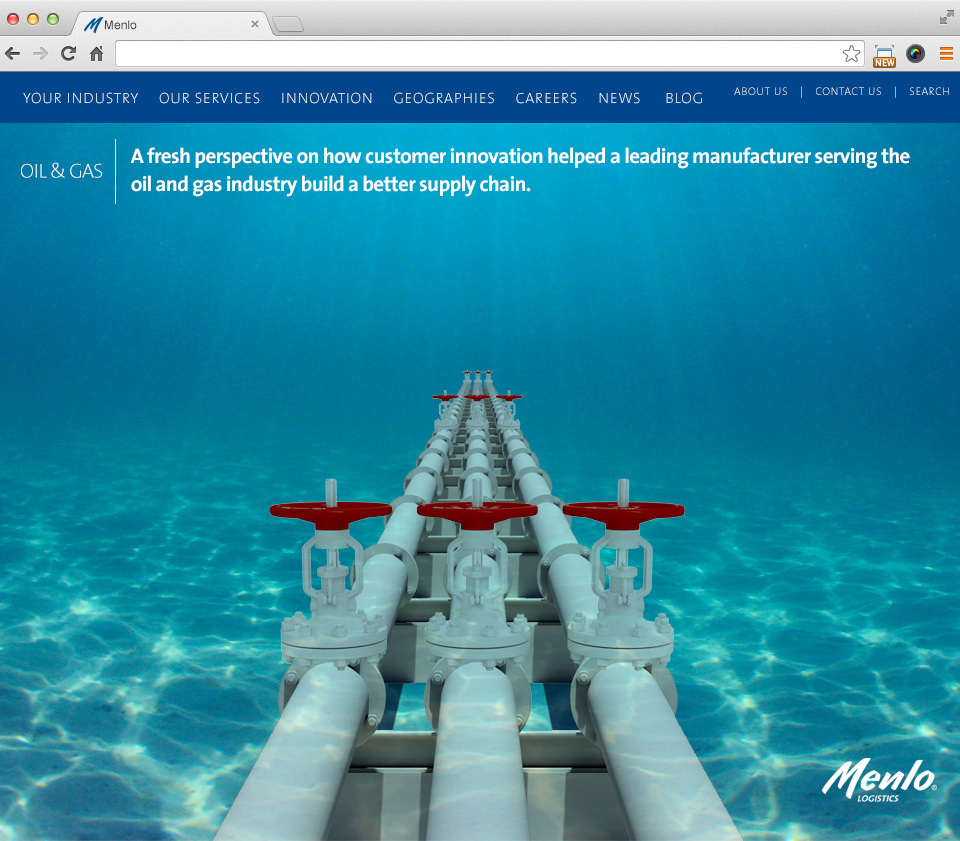Click the round color lens extension icon
The height and width of the screenshot is (841, 960).
(x=915, y=54)
